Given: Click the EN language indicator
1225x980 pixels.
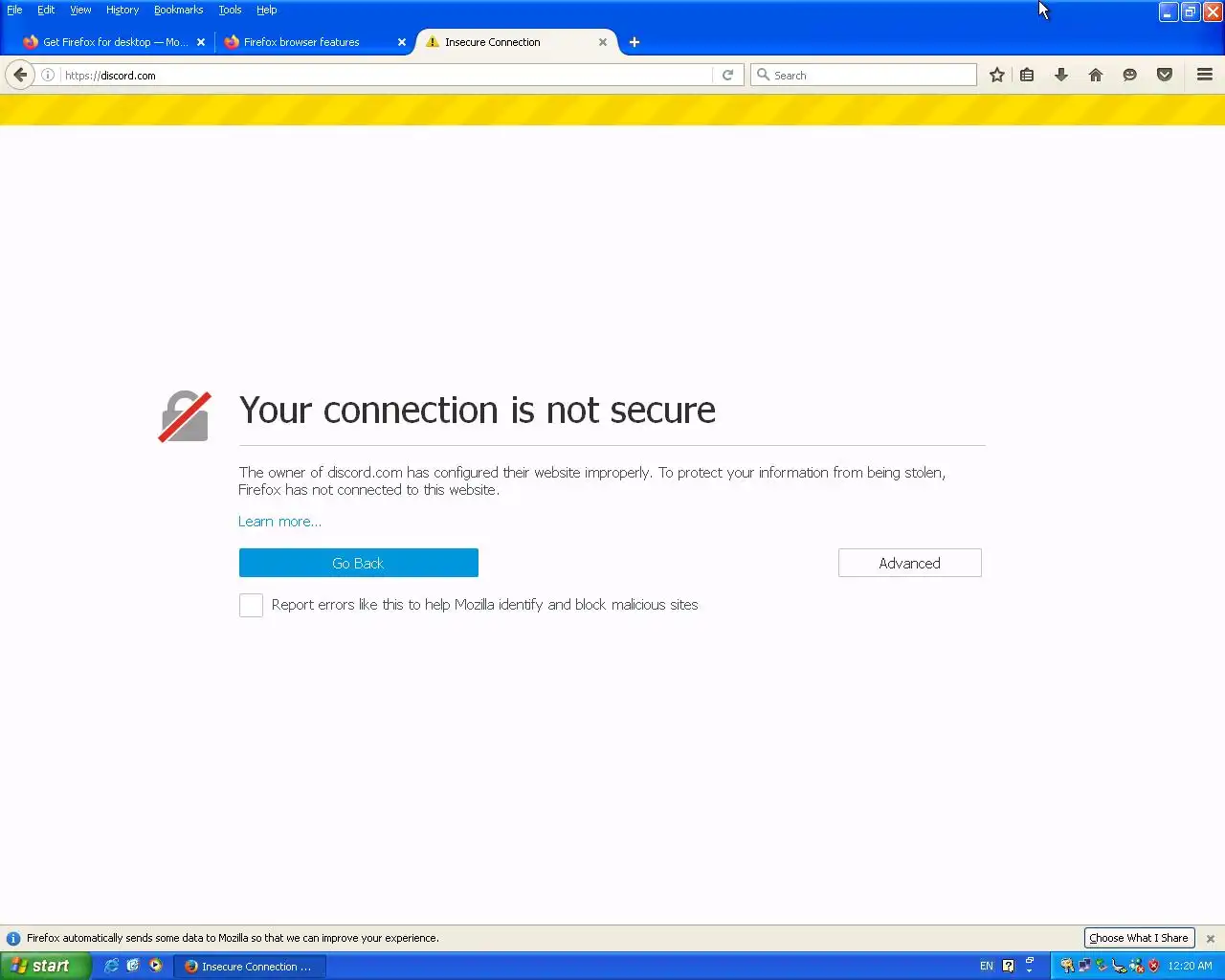Looking at the screenshot, I should tap(987, 966).
